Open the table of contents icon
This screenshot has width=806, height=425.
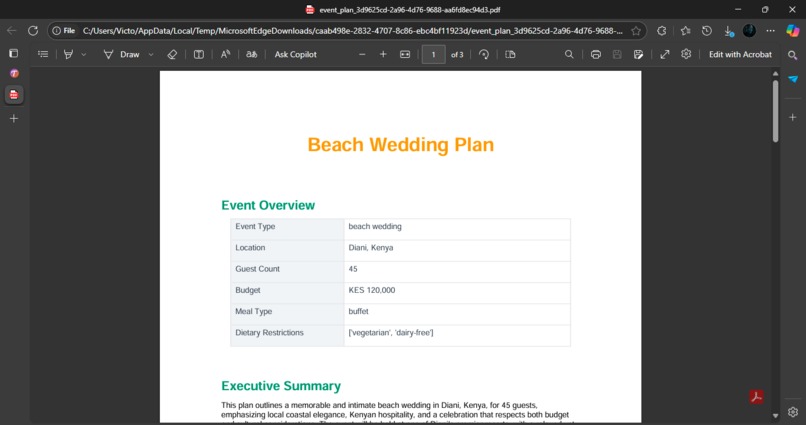(43, 54)
